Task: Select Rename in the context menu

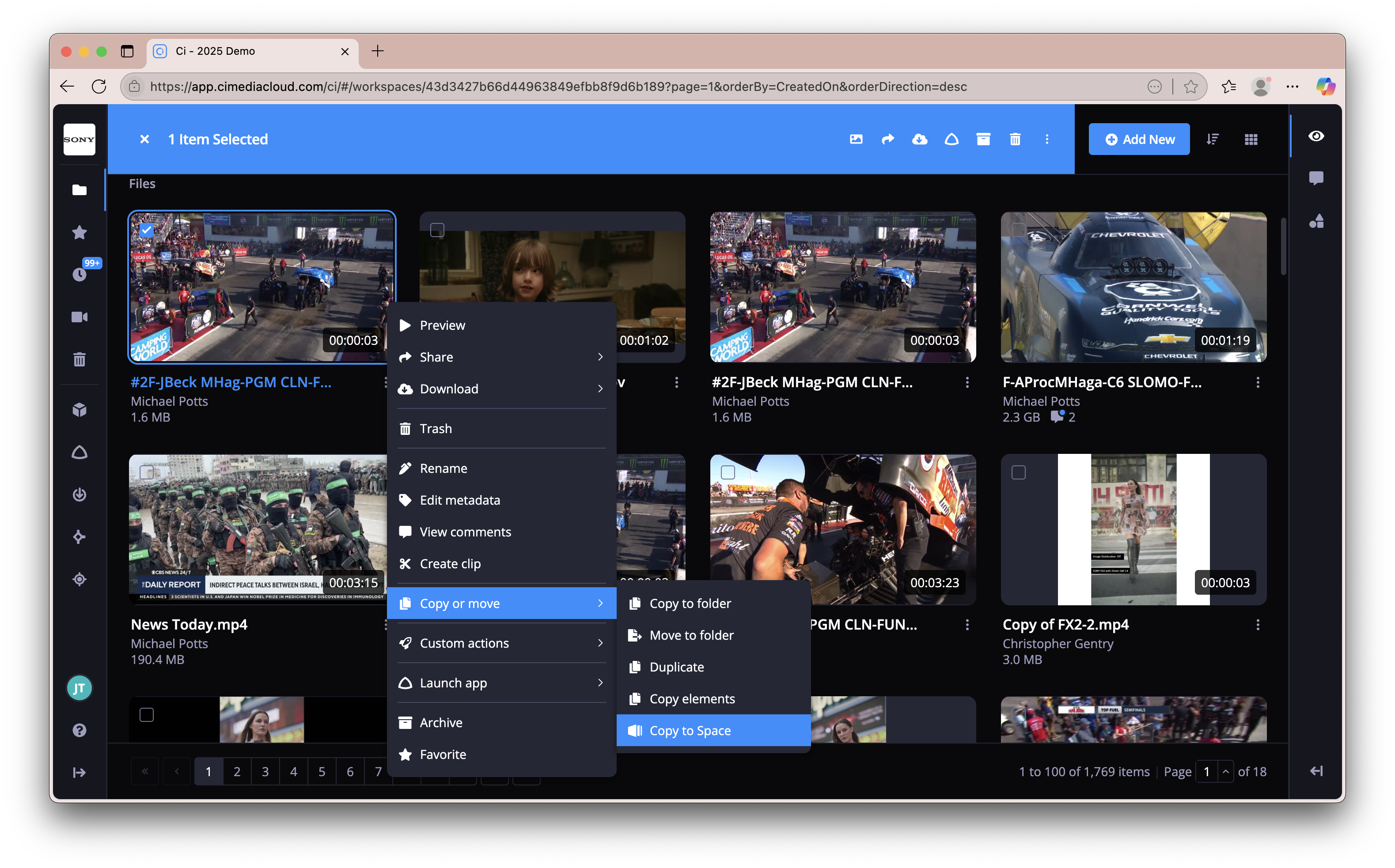Action: 502,468
